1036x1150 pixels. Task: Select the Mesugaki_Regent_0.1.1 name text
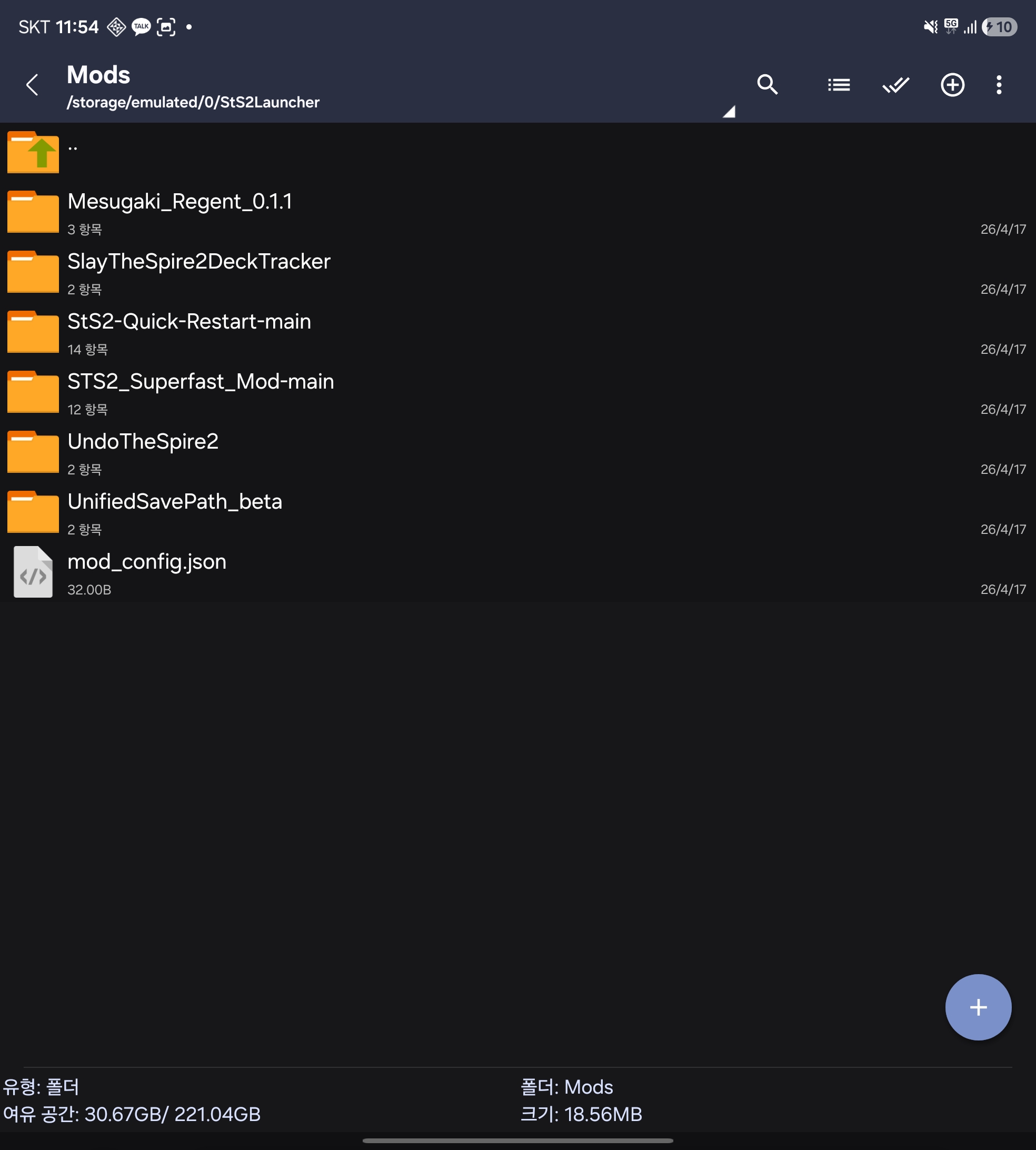coord(180,202)
